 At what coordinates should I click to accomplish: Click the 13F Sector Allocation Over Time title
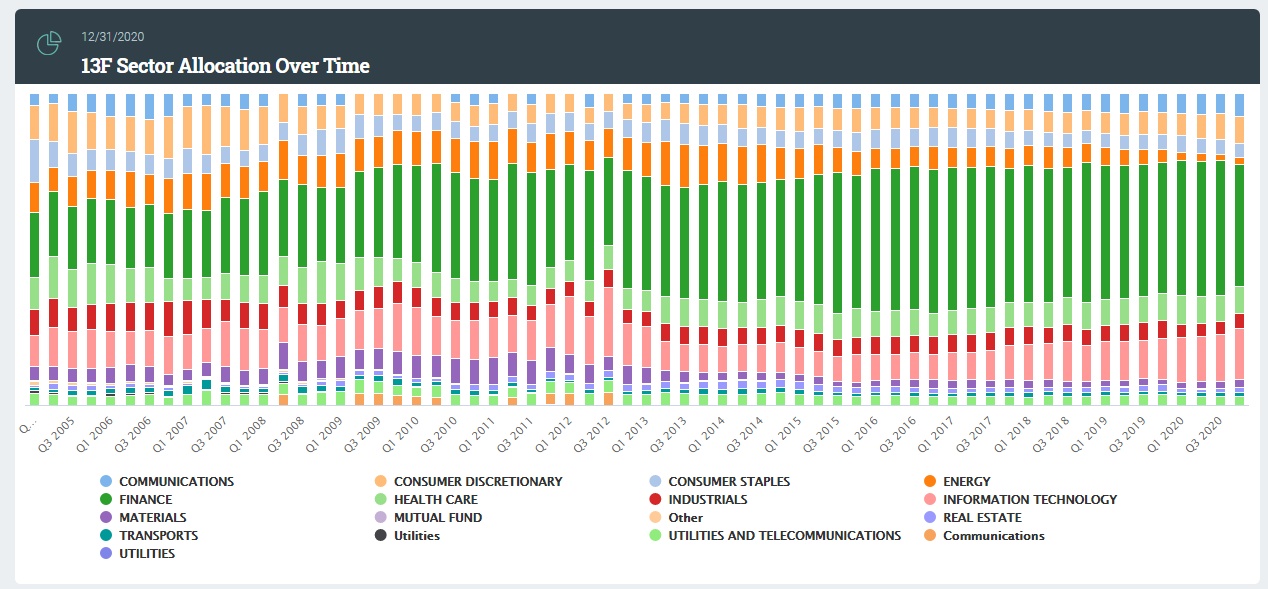225,67
